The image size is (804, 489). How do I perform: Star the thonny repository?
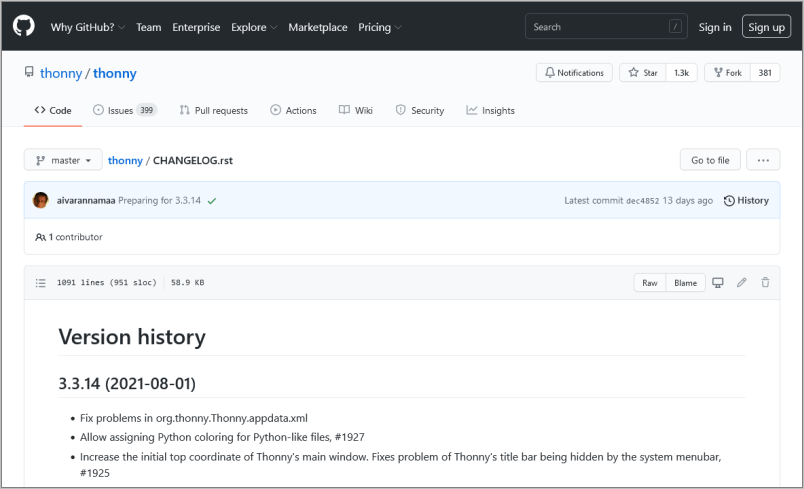tap(643, 73)
